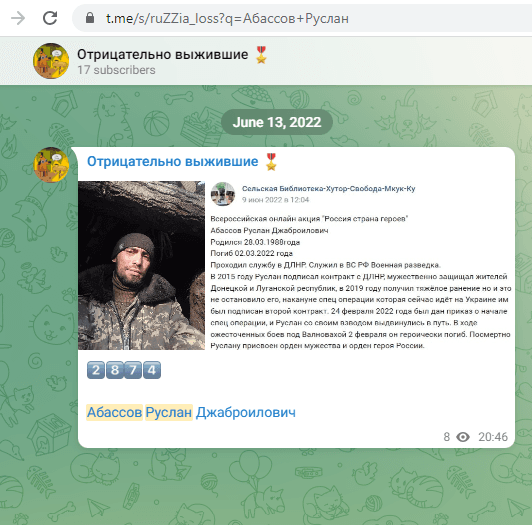The width and height of the screenshot is (532, 525).
Task: Click the keycap digit 8 emoji
Action: tap(115, 370)
